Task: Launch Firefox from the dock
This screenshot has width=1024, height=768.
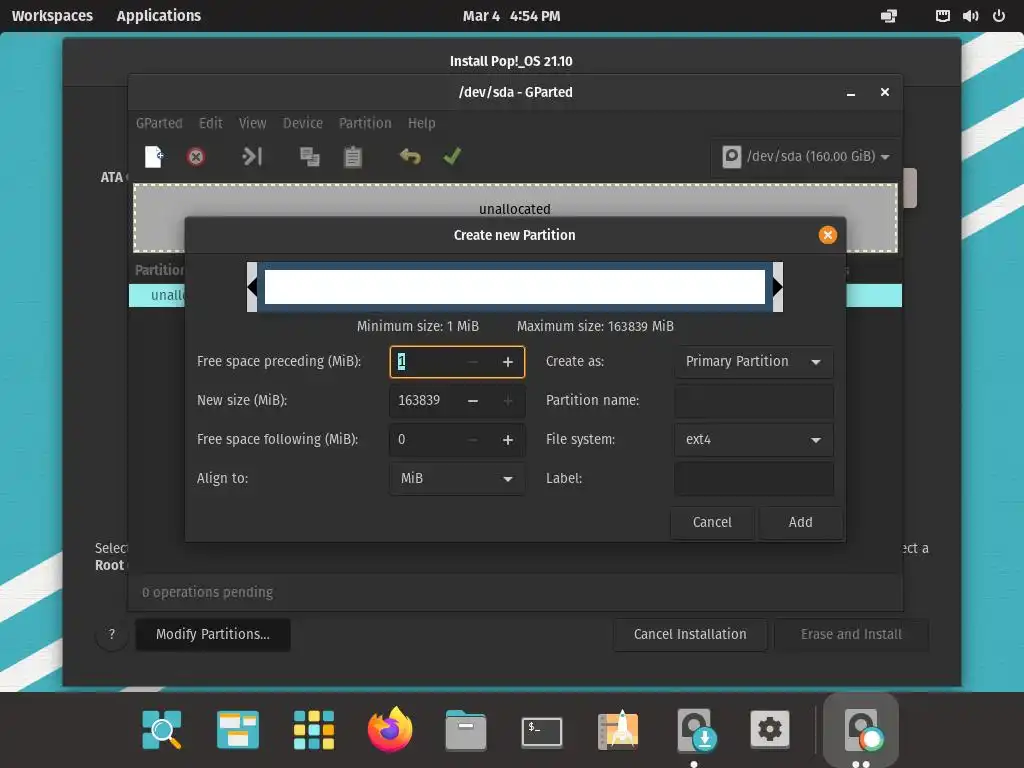Action: click(390, 729)
